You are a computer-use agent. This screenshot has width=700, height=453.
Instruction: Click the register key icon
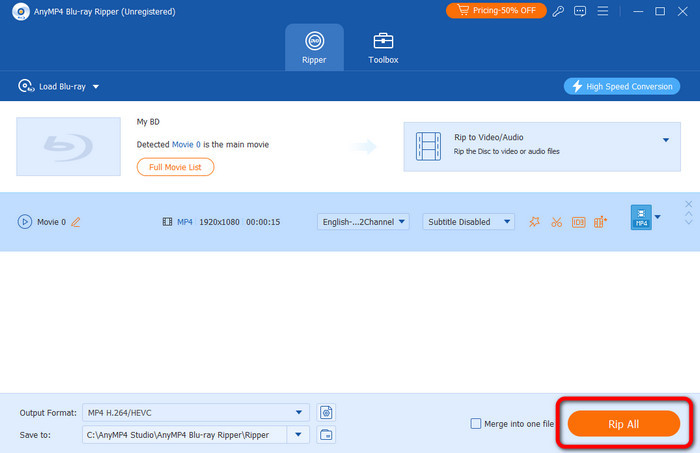tap(558, 11)
